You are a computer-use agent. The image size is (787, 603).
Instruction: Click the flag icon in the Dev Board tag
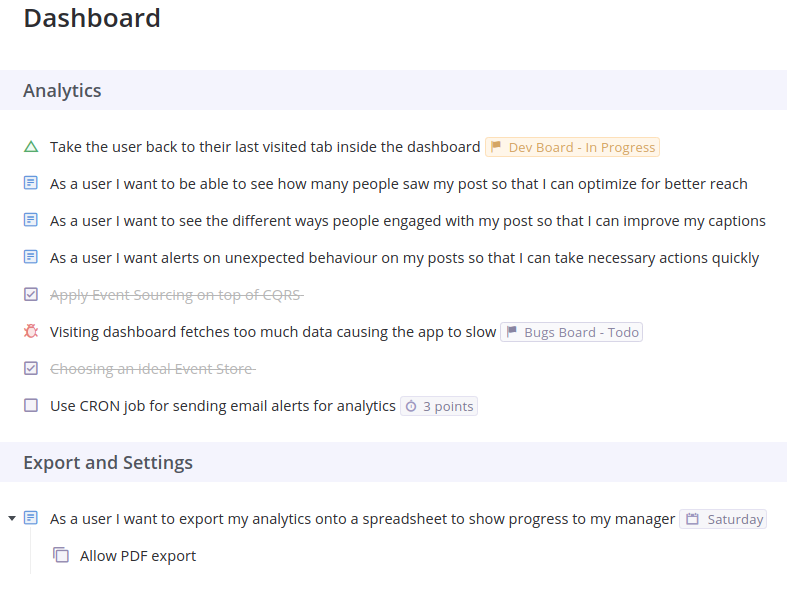point(496,147)
